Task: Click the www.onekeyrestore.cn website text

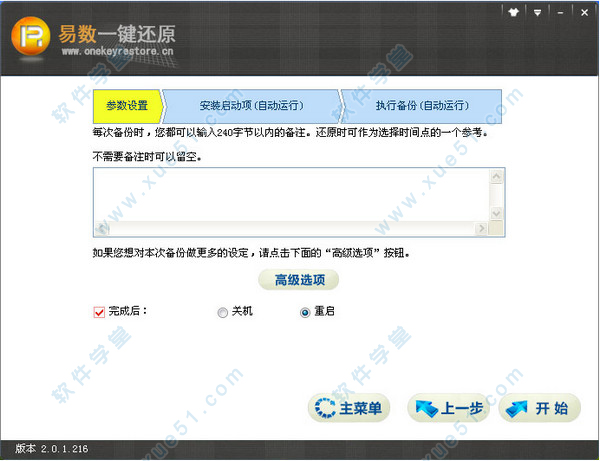Action: (x=117, y=51)
